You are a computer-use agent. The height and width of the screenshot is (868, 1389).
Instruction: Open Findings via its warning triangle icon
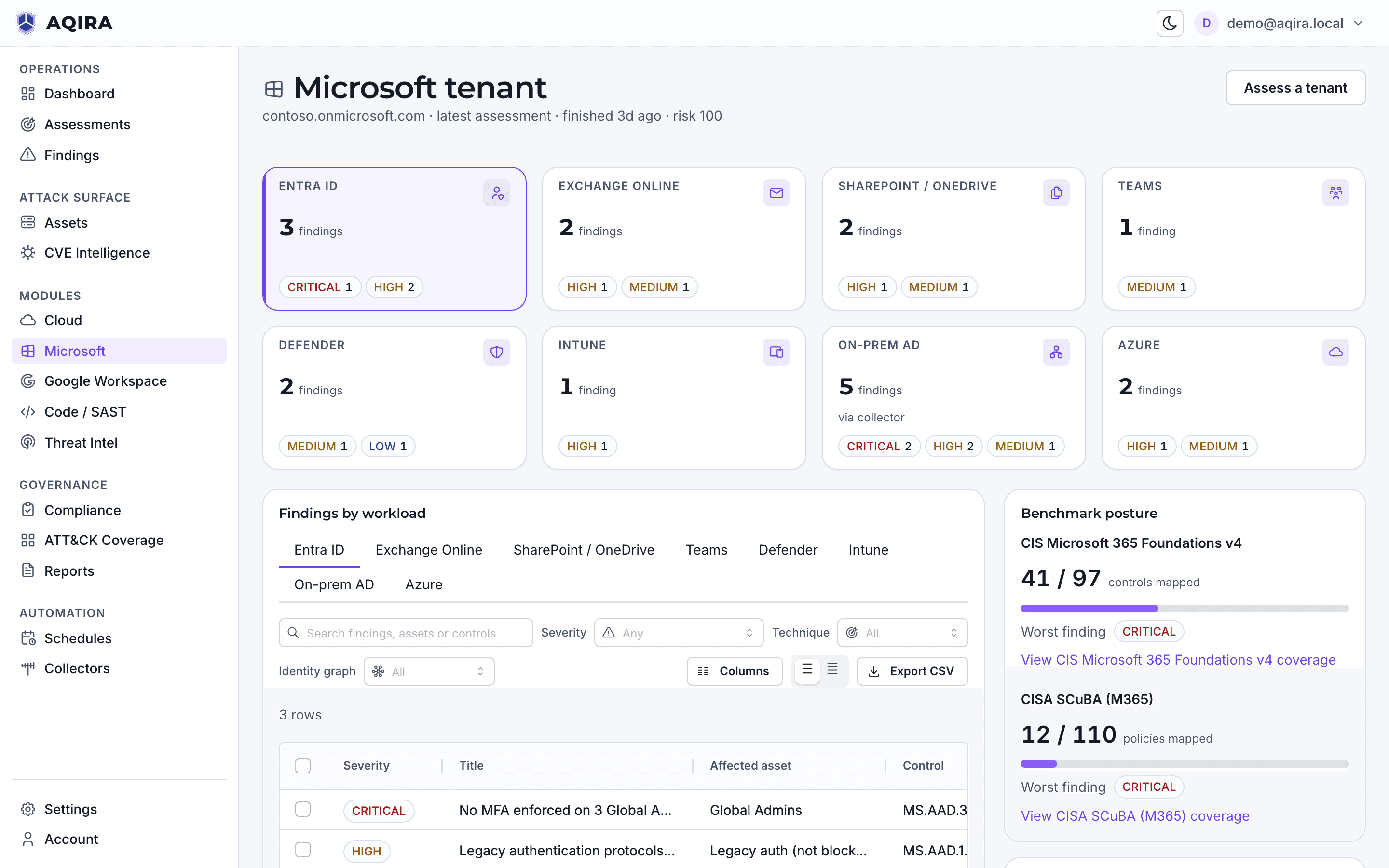pyautogui.click(x=27, y=154)
